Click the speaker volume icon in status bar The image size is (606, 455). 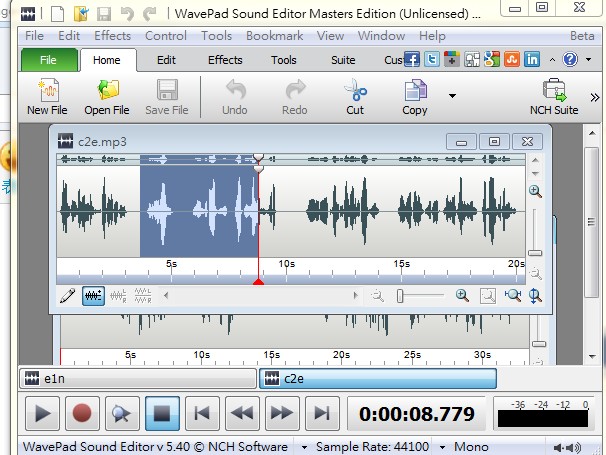point(567,448)
